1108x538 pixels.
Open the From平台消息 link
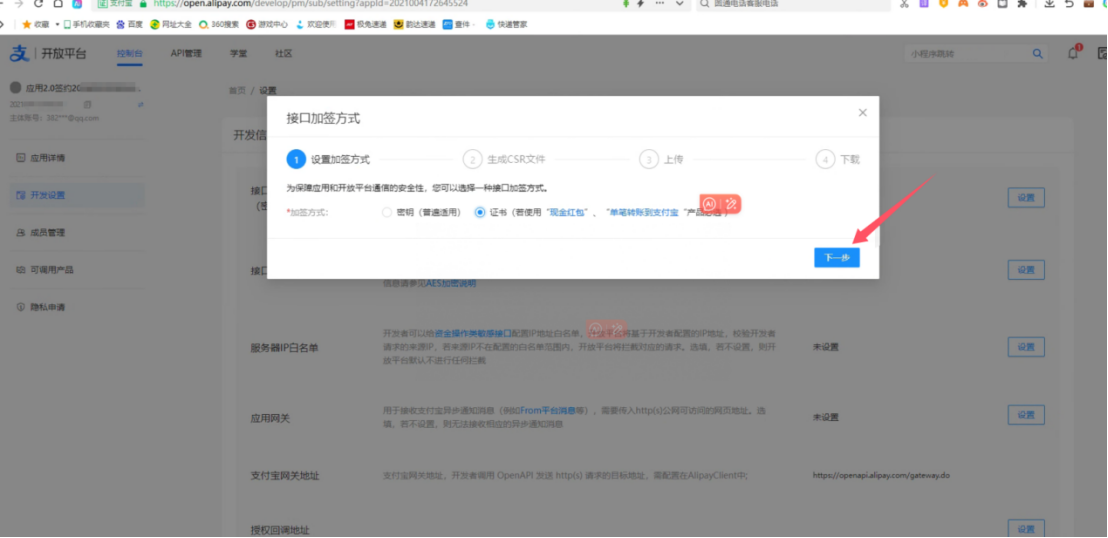tap(548, 411)
